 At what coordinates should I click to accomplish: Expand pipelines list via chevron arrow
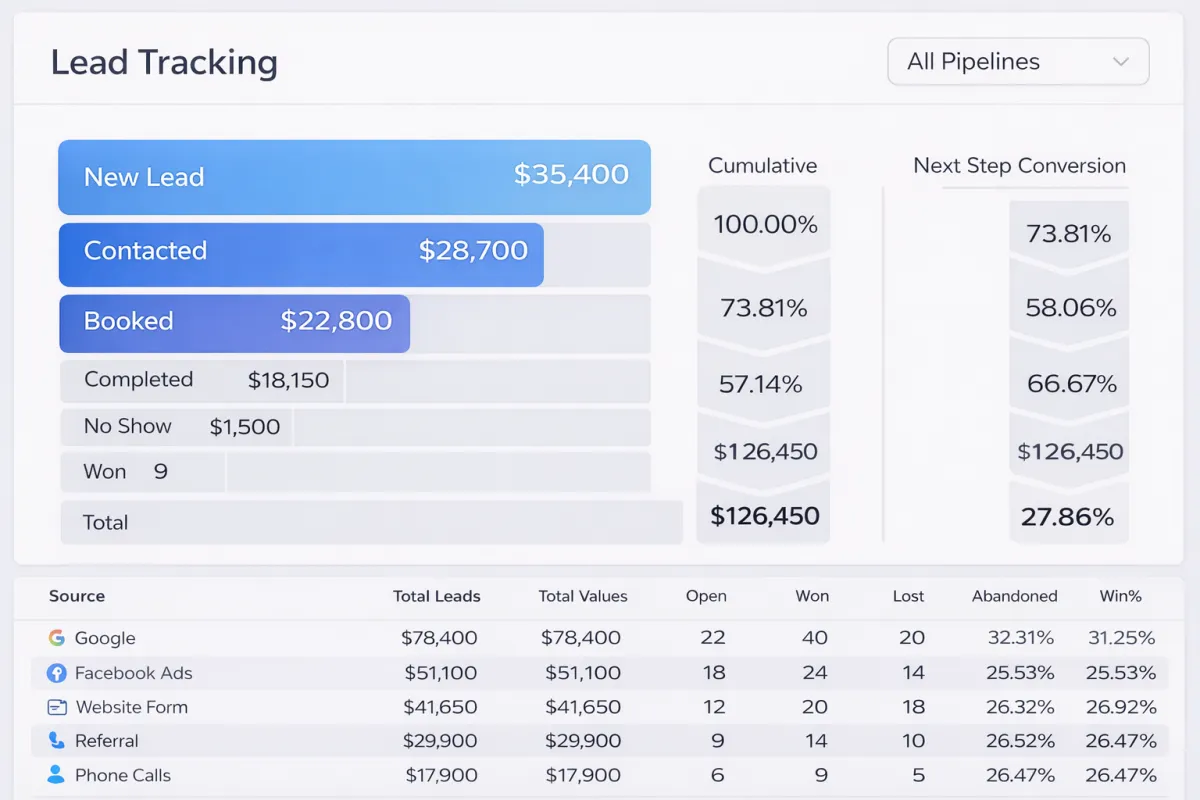[x=1120, y=62]
